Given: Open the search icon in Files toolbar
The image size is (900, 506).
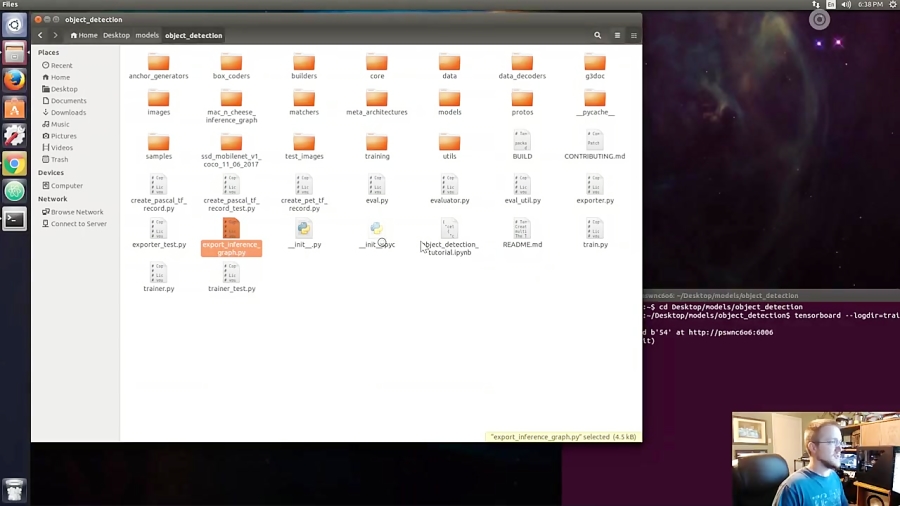Looking at the screenshot, I should tap(598, 35).
